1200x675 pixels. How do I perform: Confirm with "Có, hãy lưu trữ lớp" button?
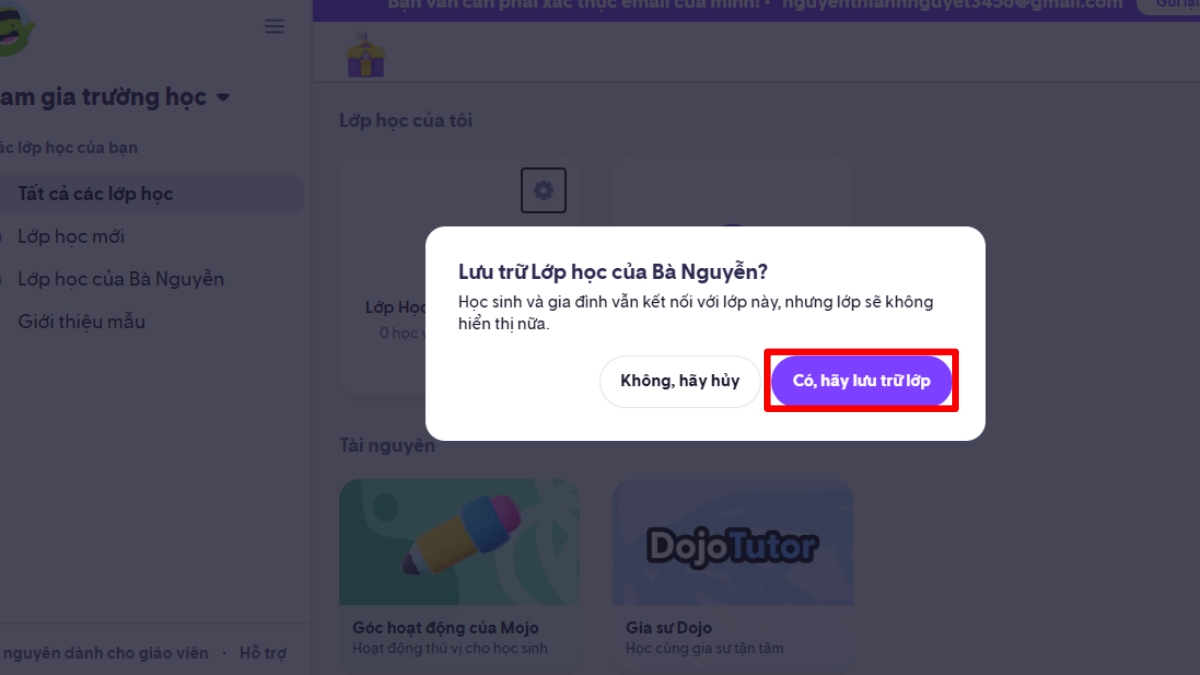click(x=861, y=381)
